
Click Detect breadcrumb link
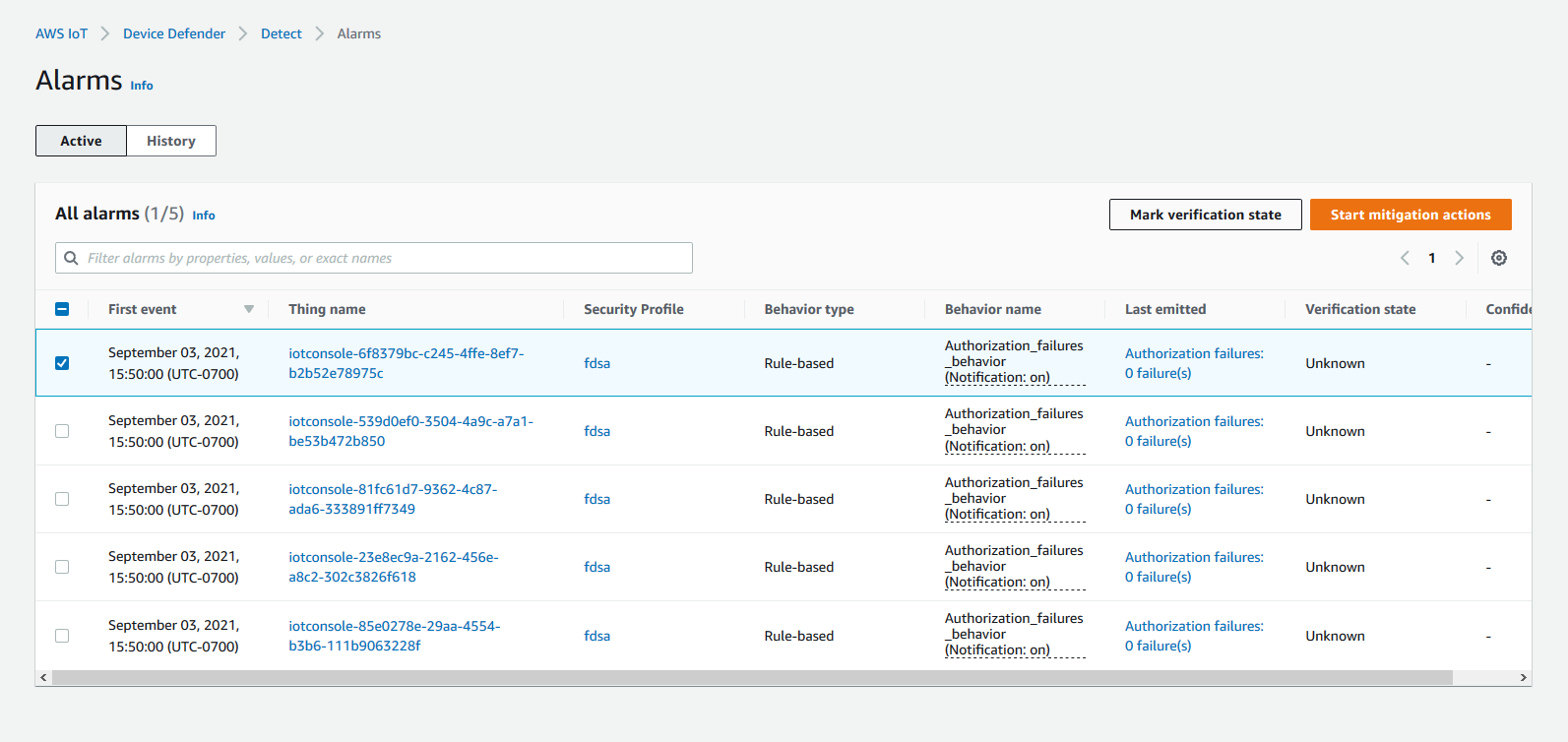pyautogui.click(x=281, y=33)
